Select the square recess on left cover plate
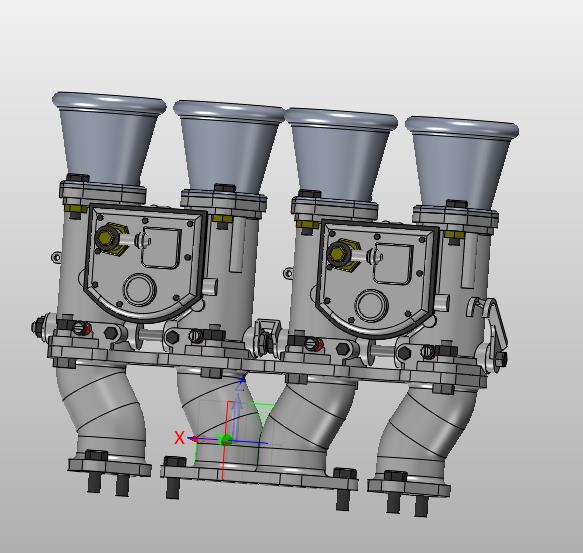The image size is (583, 553). (x=162, y=247)
